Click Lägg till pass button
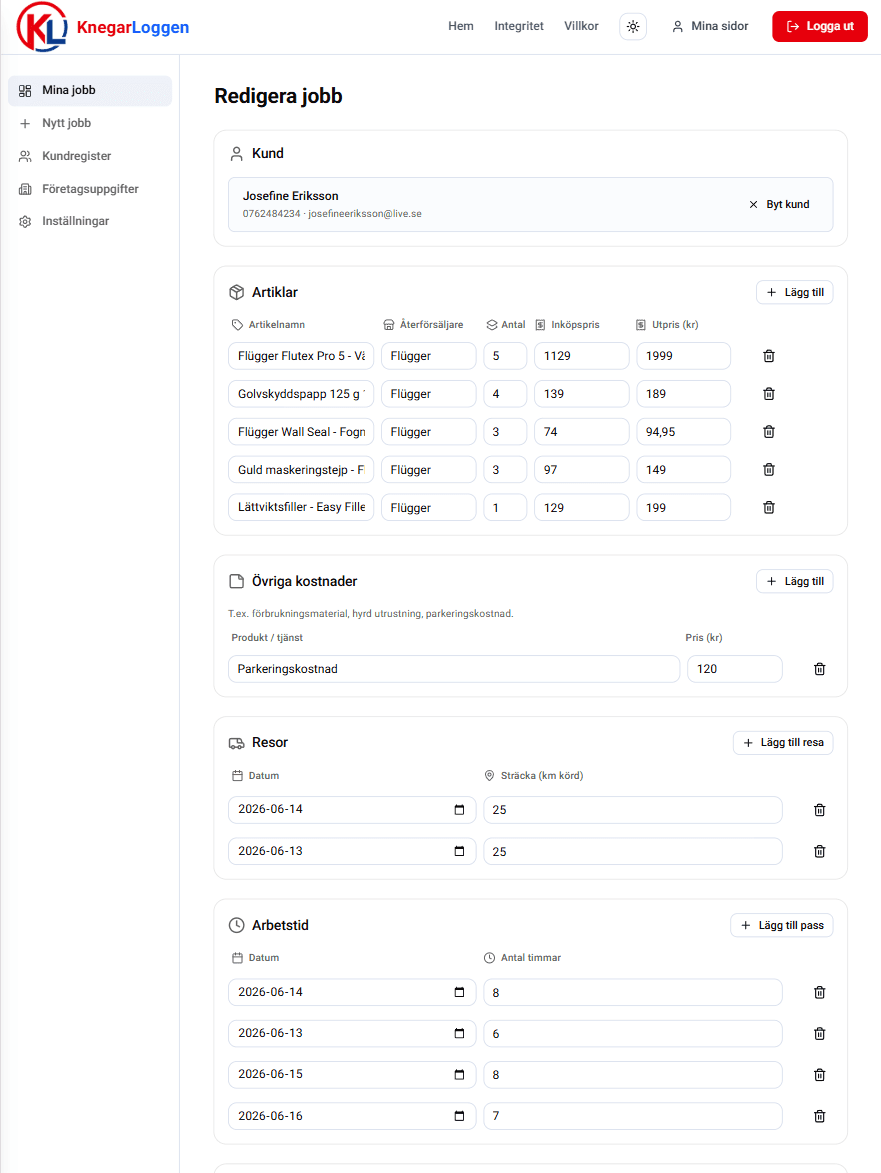 pyautogui.click(x=782, y=925)
